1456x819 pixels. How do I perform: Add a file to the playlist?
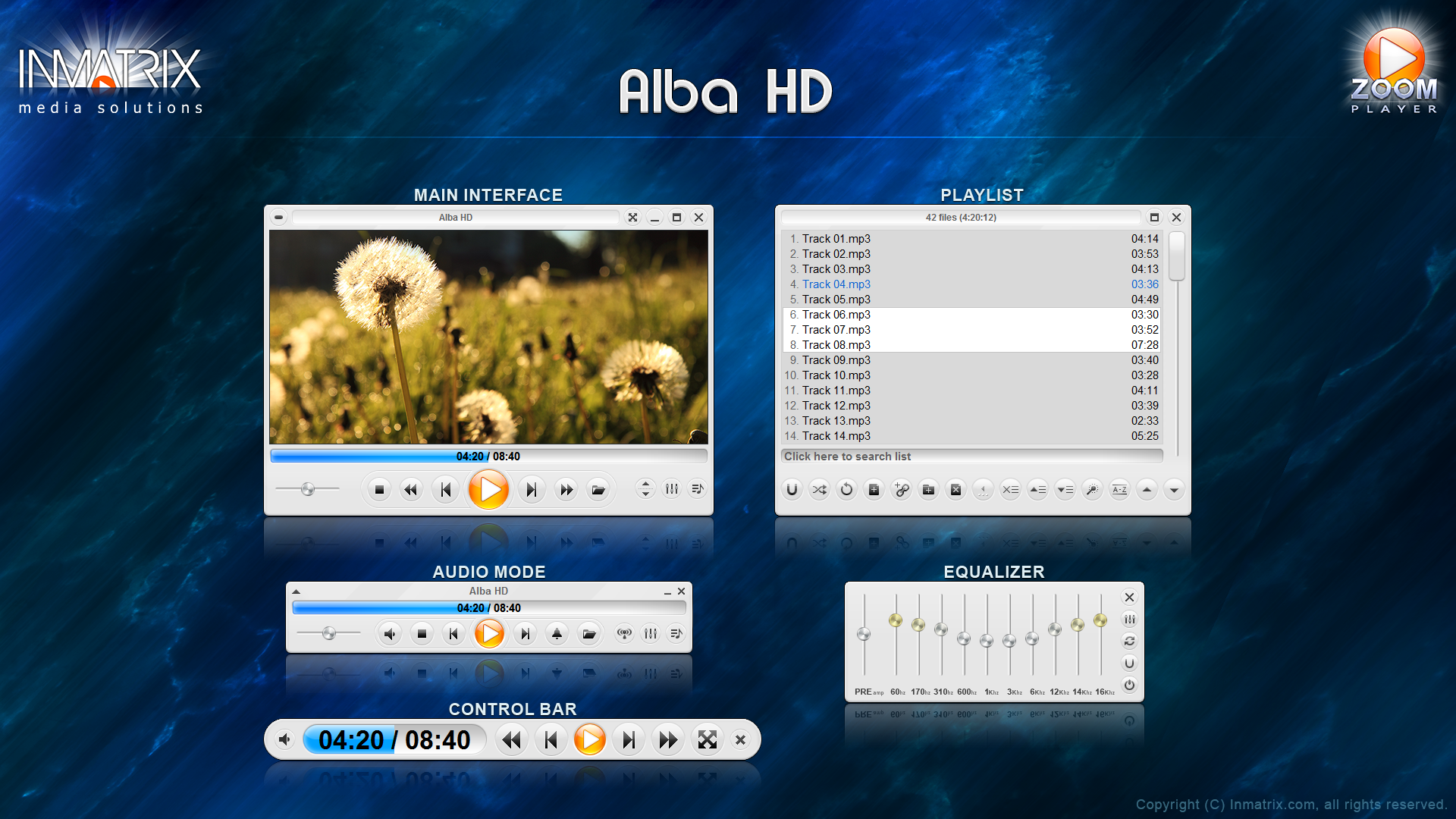point(874,490)
